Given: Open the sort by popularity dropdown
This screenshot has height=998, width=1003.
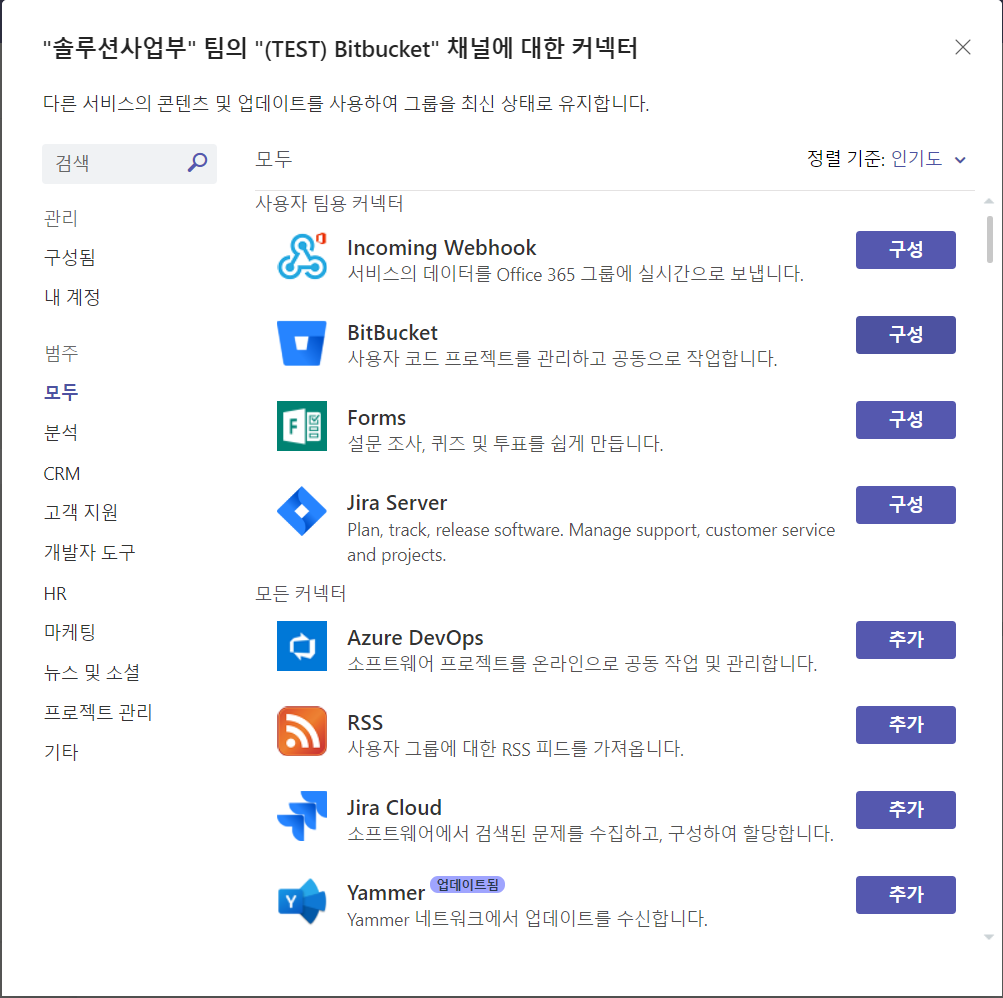Looking at the screenshot, I should (x=928, y=159).
